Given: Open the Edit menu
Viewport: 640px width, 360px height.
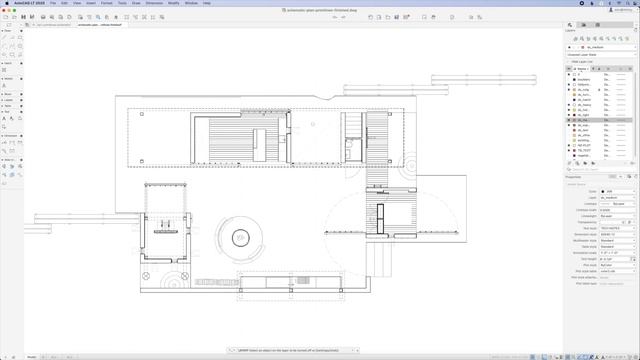Looking at the screenshot, I should (64, 3).
